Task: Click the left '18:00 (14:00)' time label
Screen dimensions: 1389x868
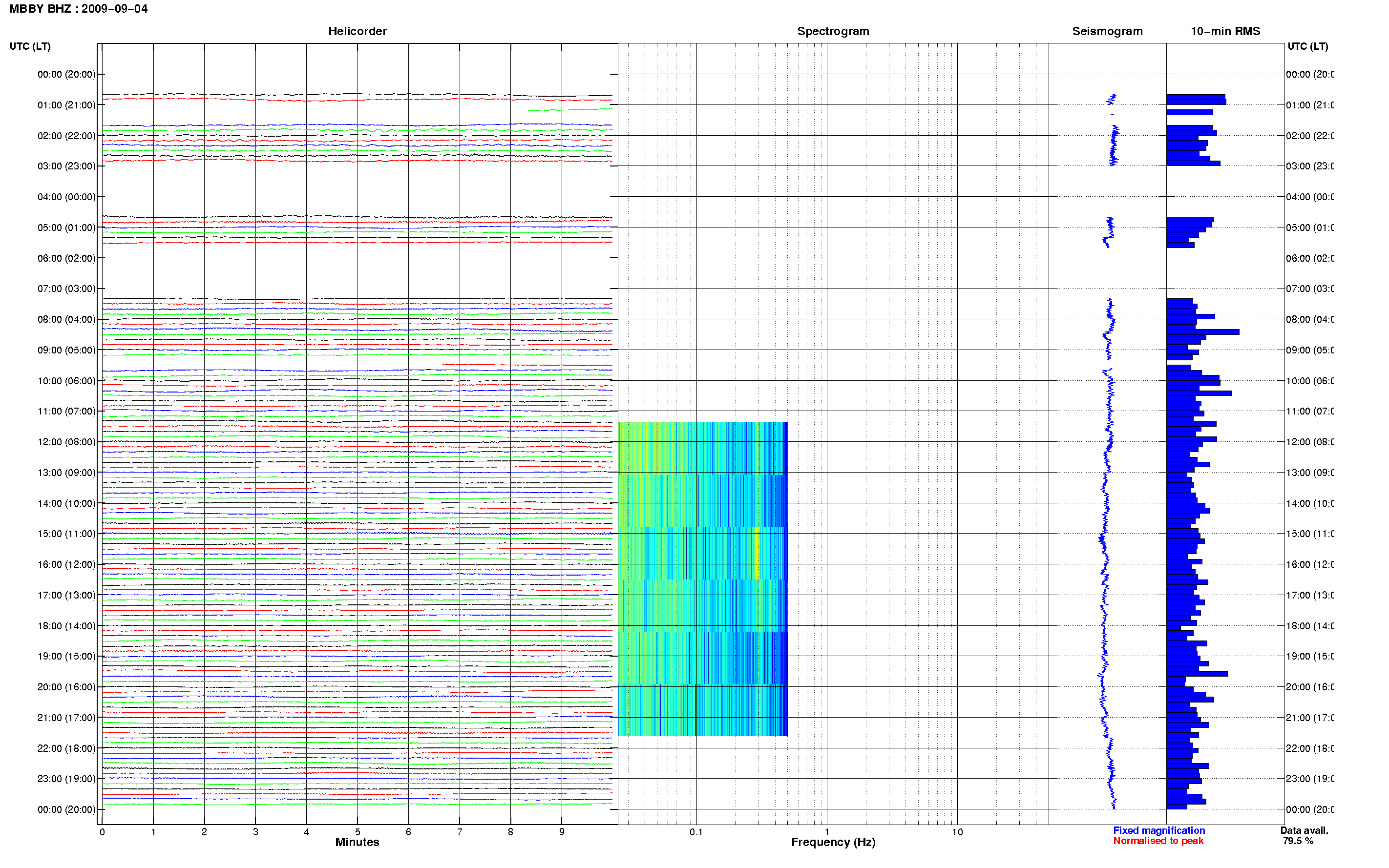Action: coord(66,626)
